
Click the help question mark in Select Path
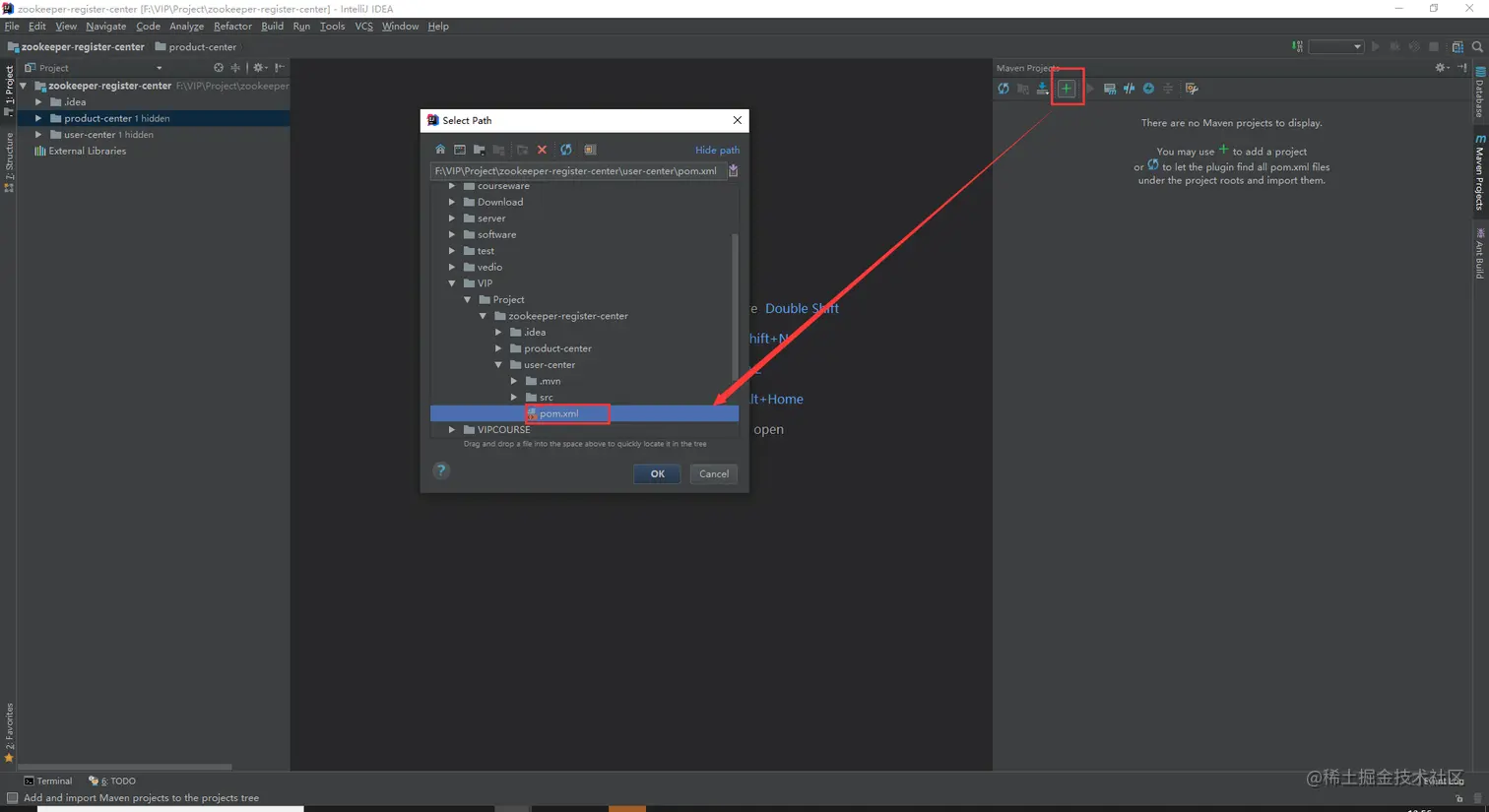441,470
